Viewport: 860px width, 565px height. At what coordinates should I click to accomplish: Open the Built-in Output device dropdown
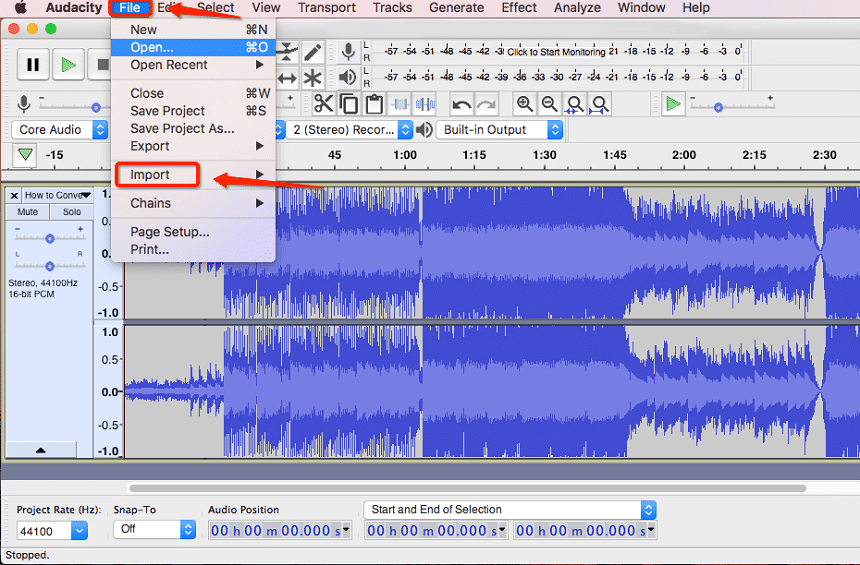pos(500,130)
